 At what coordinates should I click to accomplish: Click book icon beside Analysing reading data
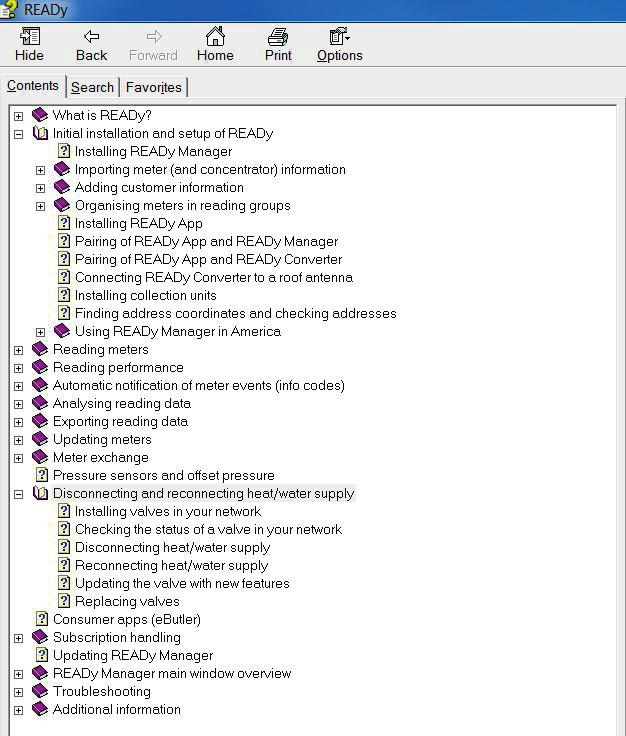pyautogui.click(x=40, y=403)
